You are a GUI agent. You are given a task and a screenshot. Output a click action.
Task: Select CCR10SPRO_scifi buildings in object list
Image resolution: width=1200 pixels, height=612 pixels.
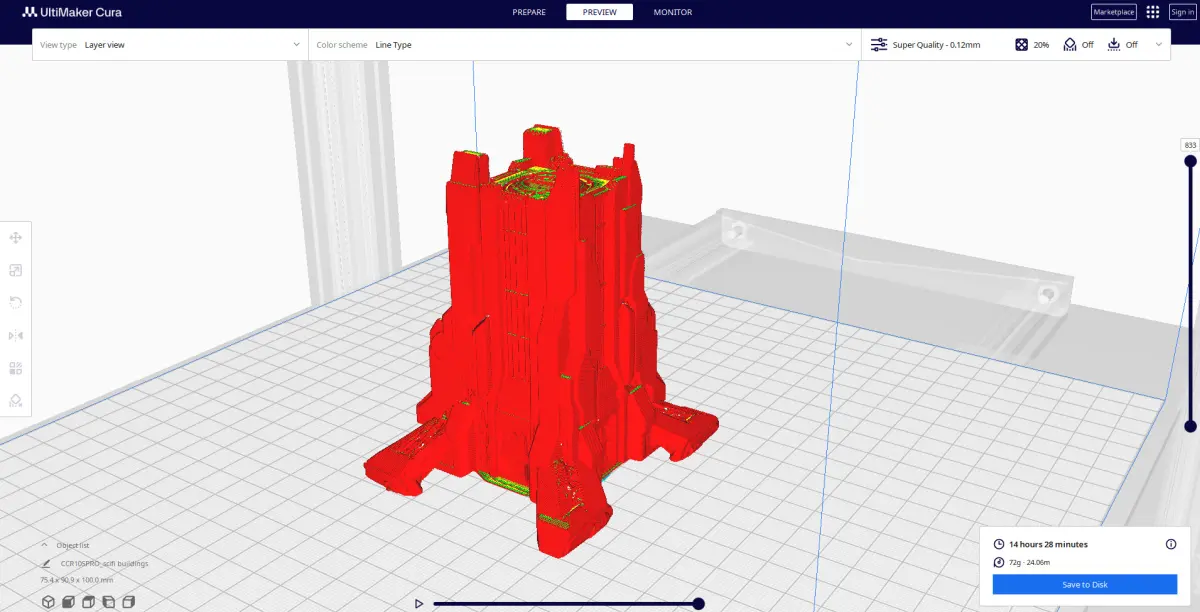pos(104,563)
